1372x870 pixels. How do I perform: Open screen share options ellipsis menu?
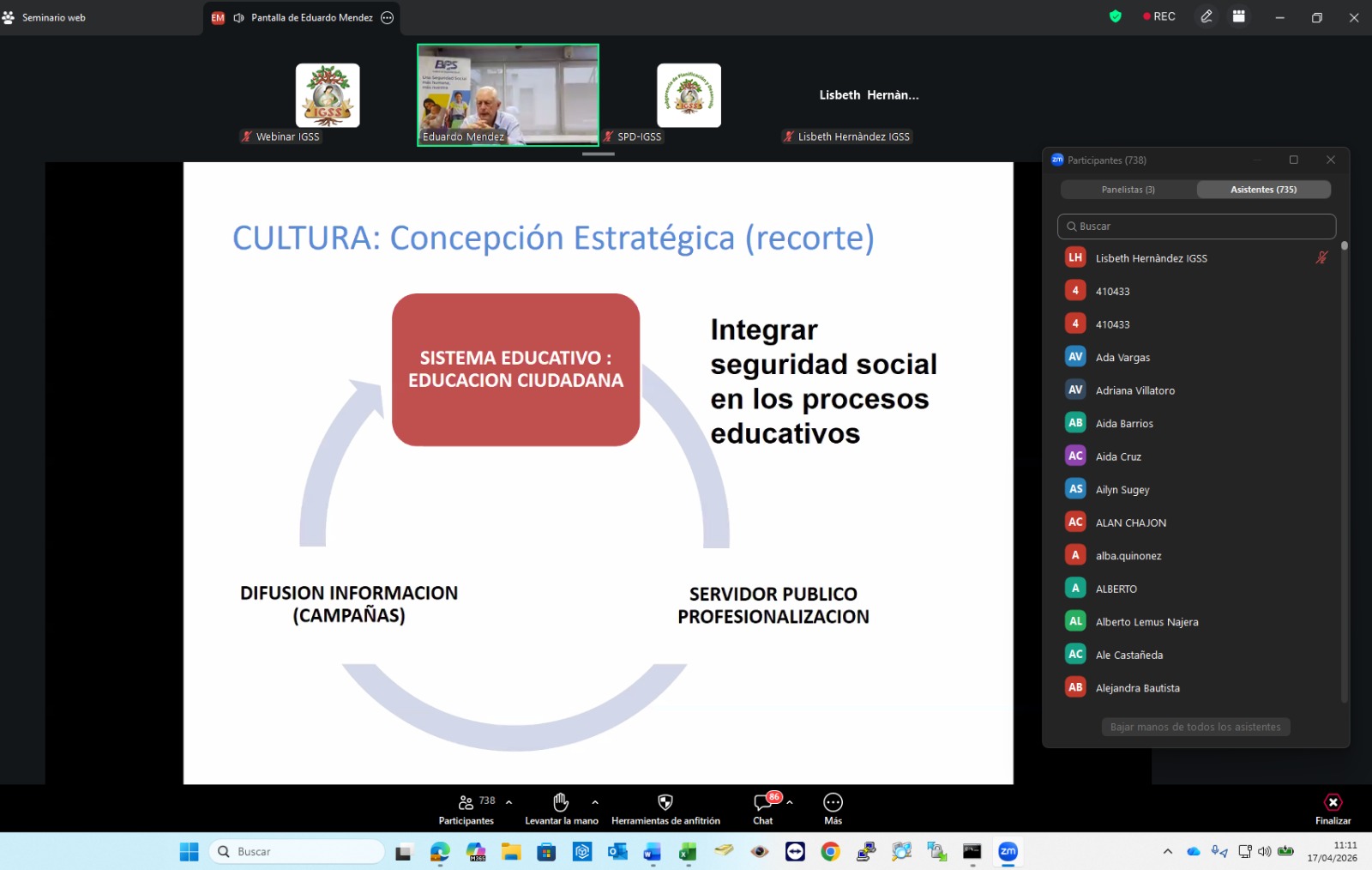388,17
